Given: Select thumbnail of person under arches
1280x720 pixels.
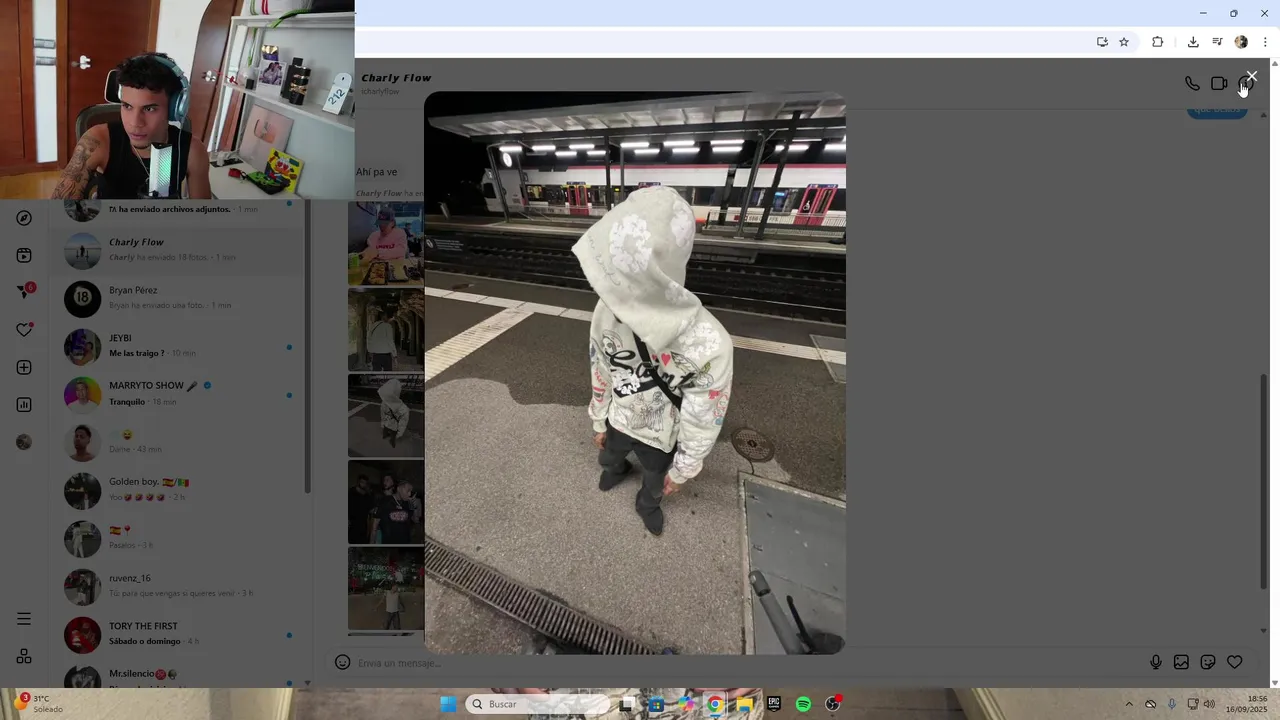Looking at the screenshot, I should click(386, 330).
